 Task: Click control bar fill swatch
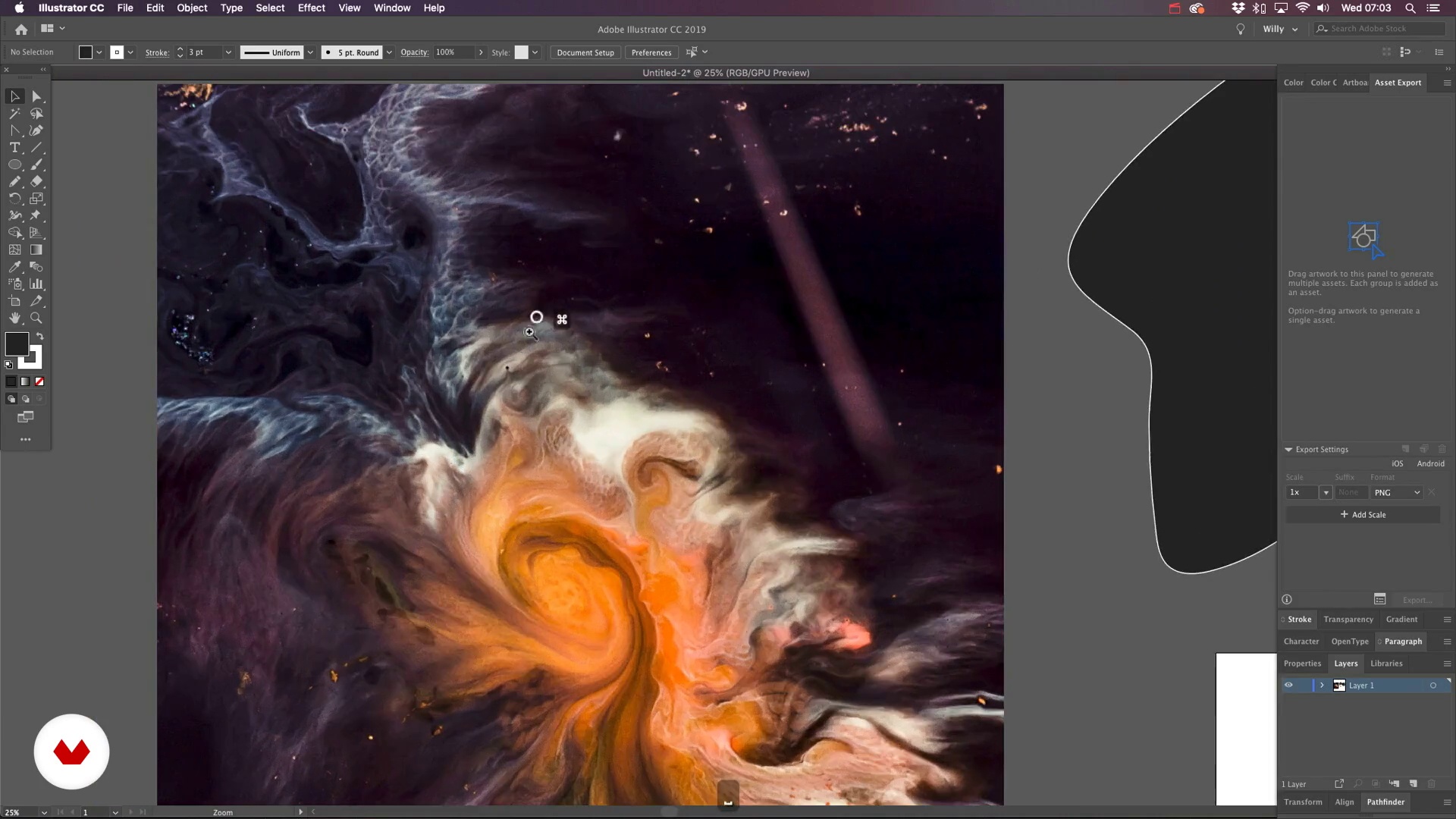pos(86,52)
